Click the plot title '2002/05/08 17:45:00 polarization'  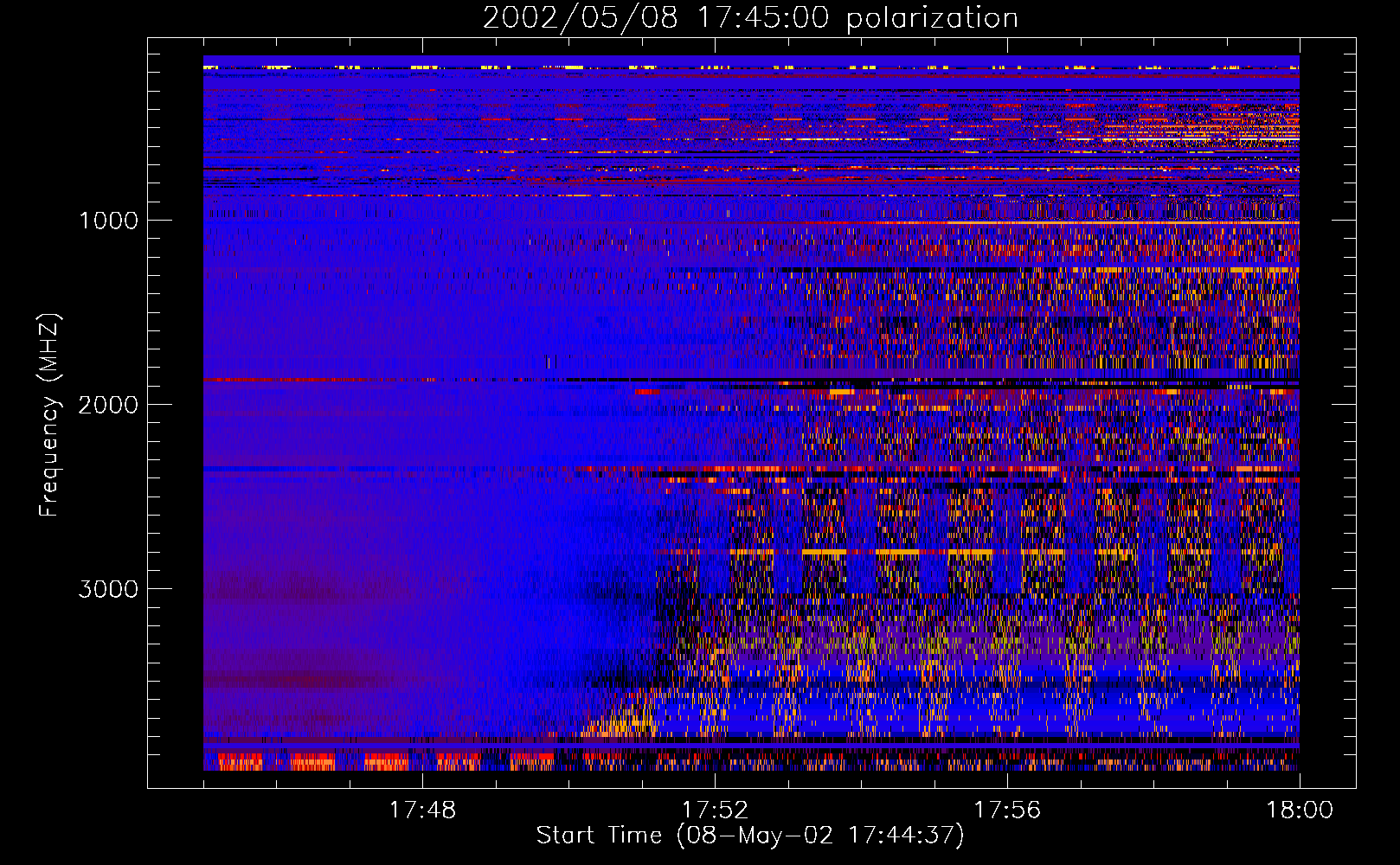click(750, 18)
